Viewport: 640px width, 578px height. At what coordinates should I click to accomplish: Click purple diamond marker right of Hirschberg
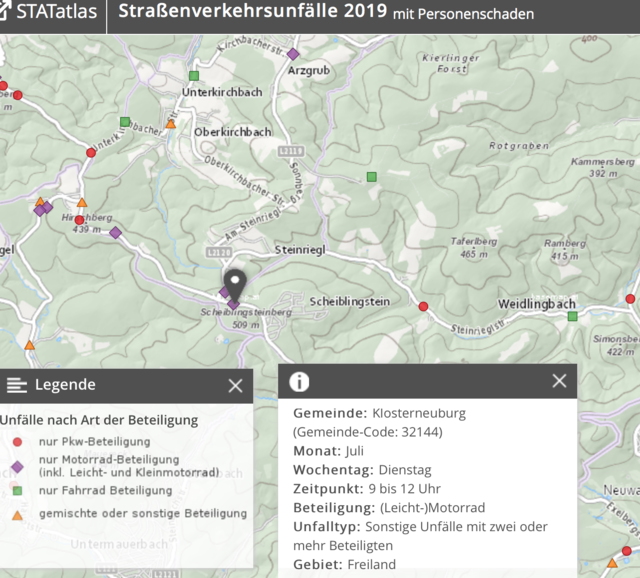116,233
